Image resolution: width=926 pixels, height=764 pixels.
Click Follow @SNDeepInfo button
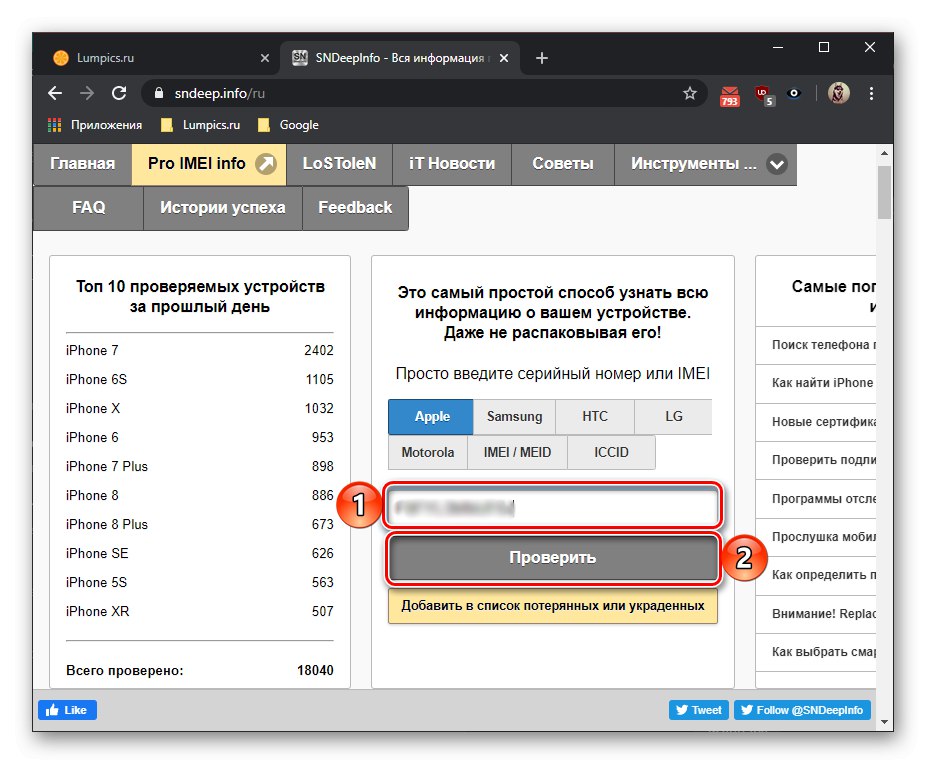coord(802,710)
